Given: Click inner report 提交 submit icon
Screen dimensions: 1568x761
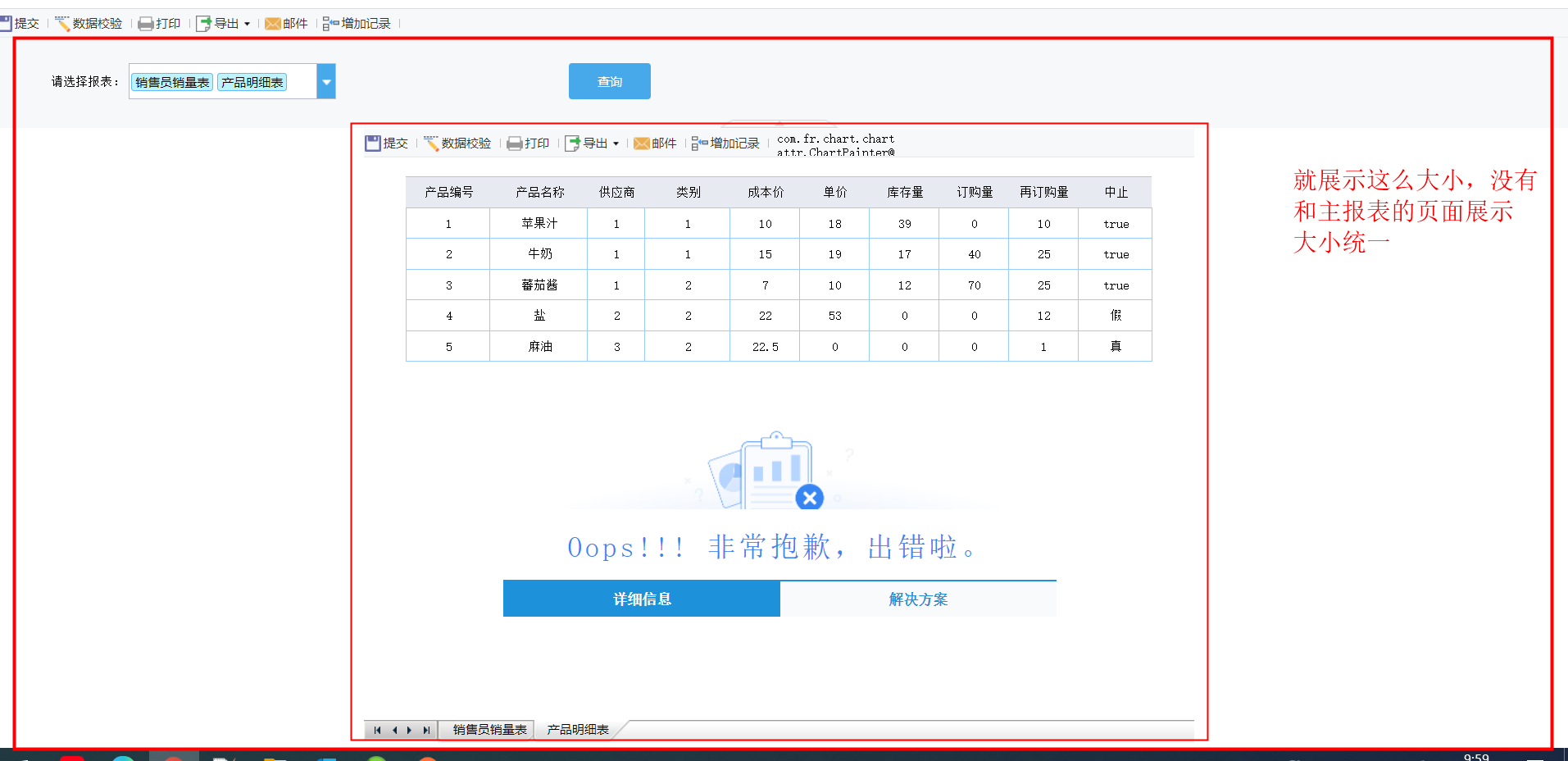Looking at the screenshot, I should [373, 144].
